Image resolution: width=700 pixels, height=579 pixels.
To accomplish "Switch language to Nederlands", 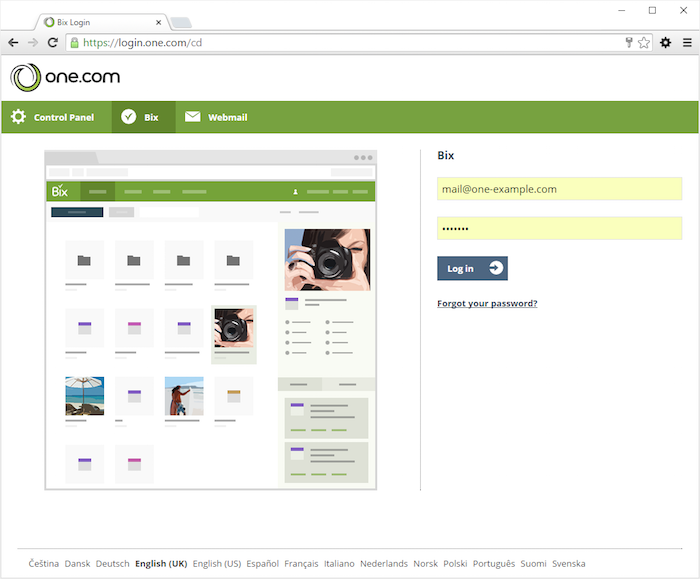I will [384, 563].
